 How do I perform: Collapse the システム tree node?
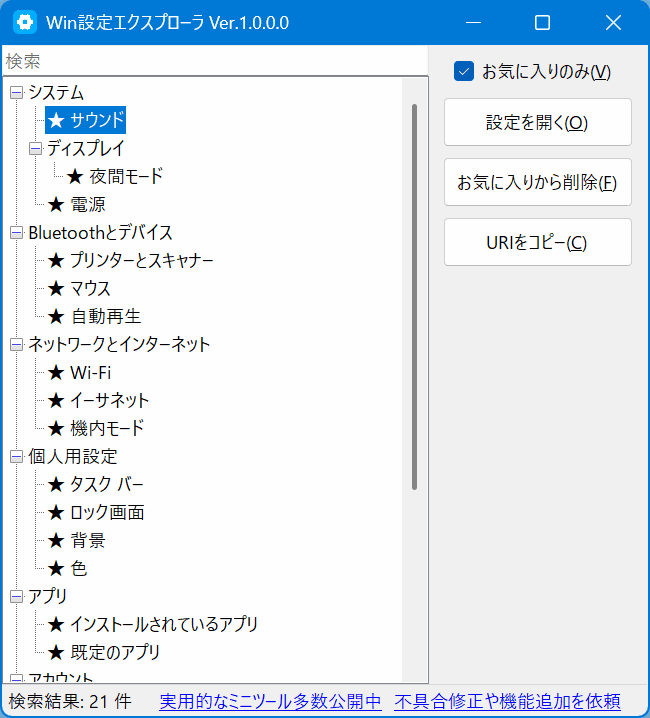[x=16, y=93]
